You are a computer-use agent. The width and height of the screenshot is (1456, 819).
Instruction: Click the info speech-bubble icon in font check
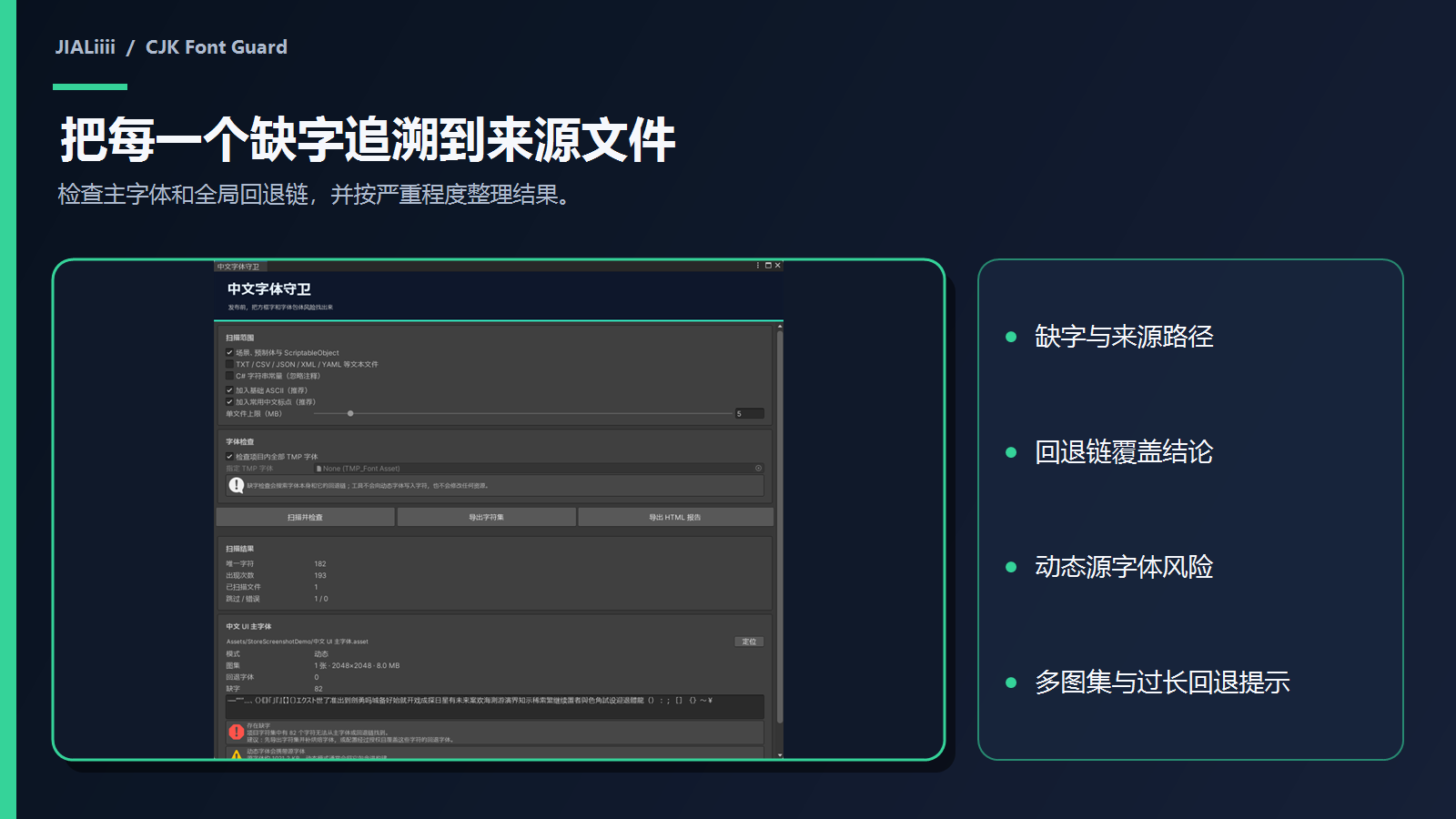pos(237,485)
